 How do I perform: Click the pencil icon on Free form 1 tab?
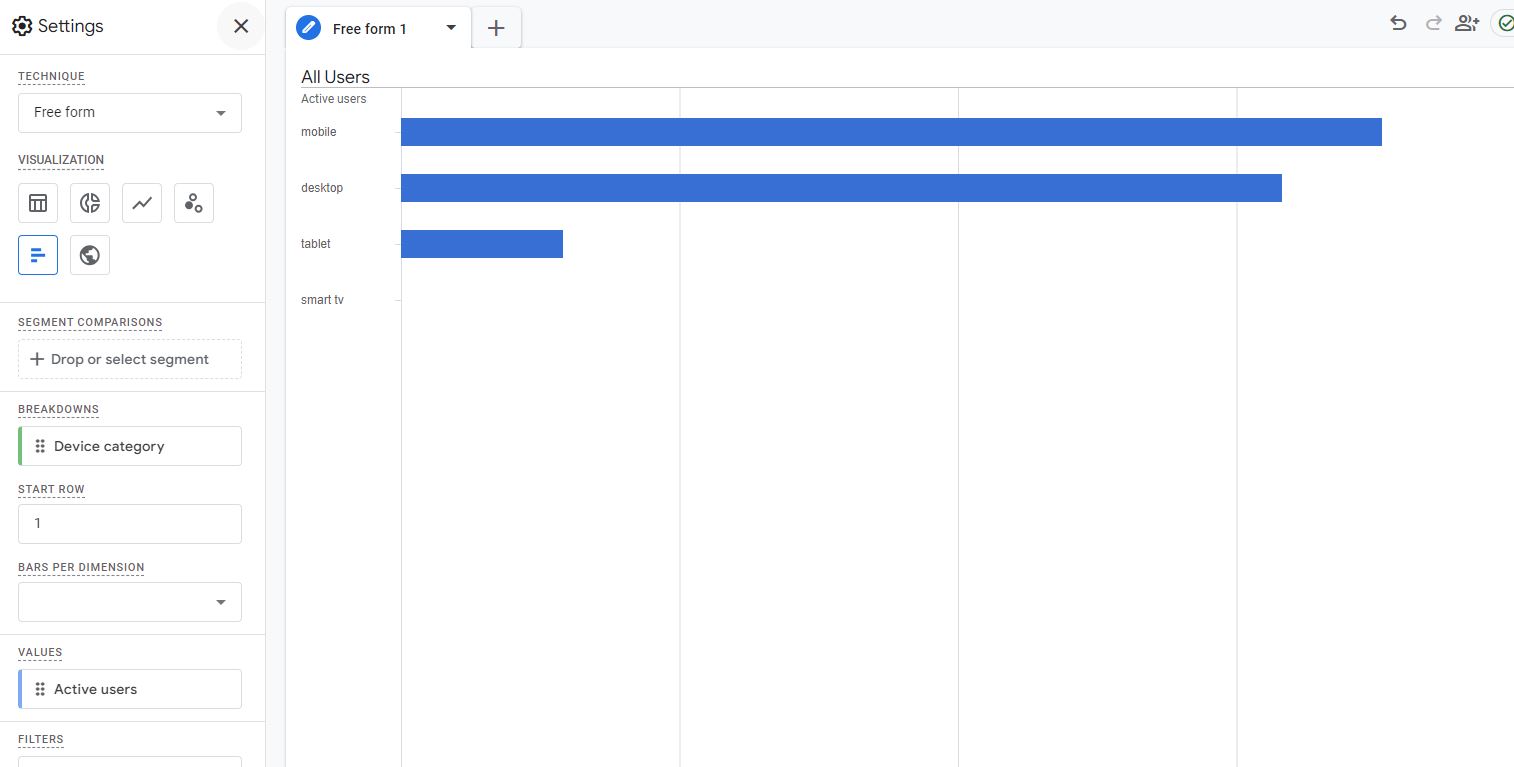(308, 28)
